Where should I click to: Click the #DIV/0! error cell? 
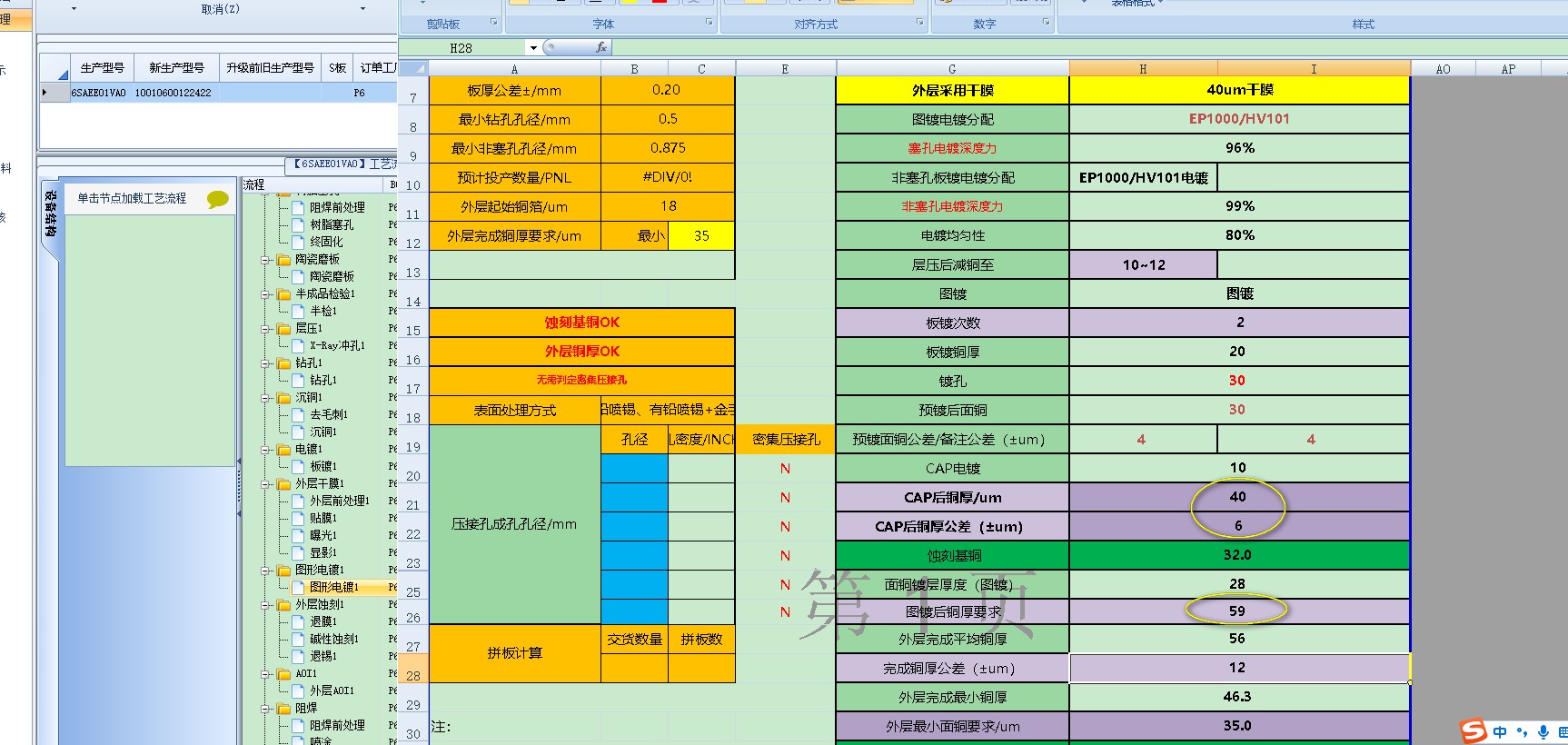tap(668, 177)
